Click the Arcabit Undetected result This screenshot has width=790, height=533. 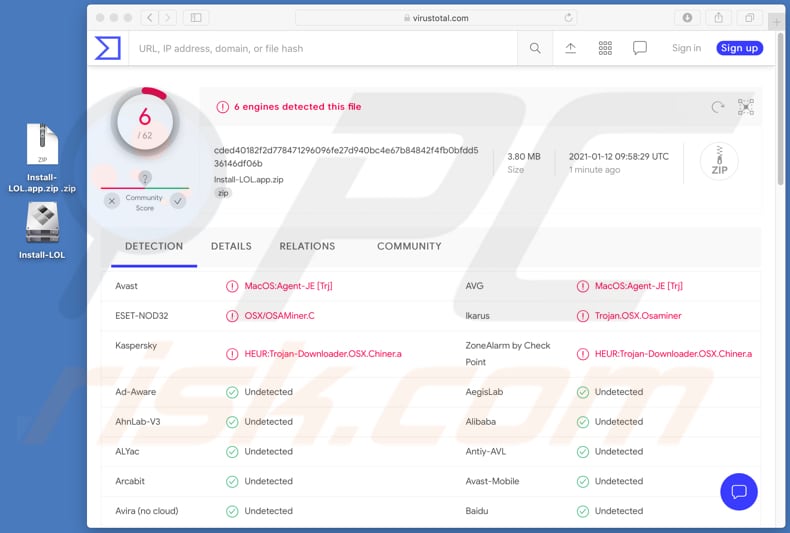[269, 481]
